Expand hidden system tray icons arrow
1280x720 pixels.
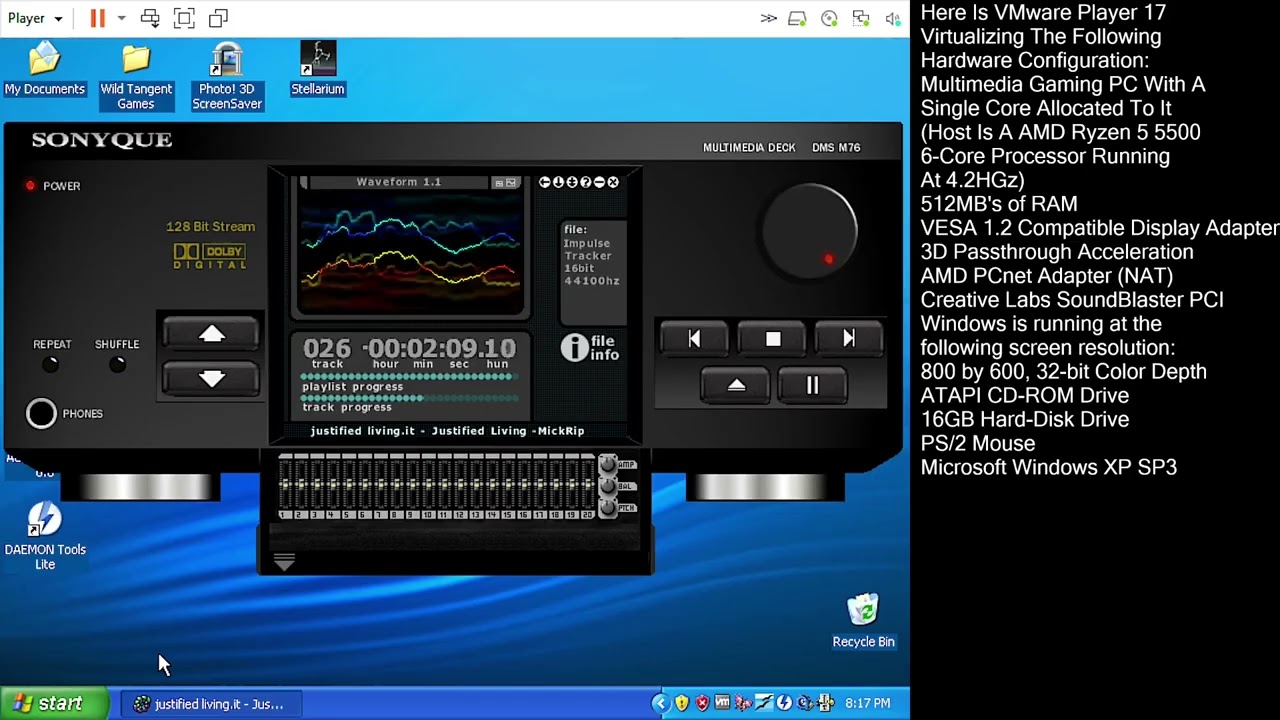pos(660,704)
